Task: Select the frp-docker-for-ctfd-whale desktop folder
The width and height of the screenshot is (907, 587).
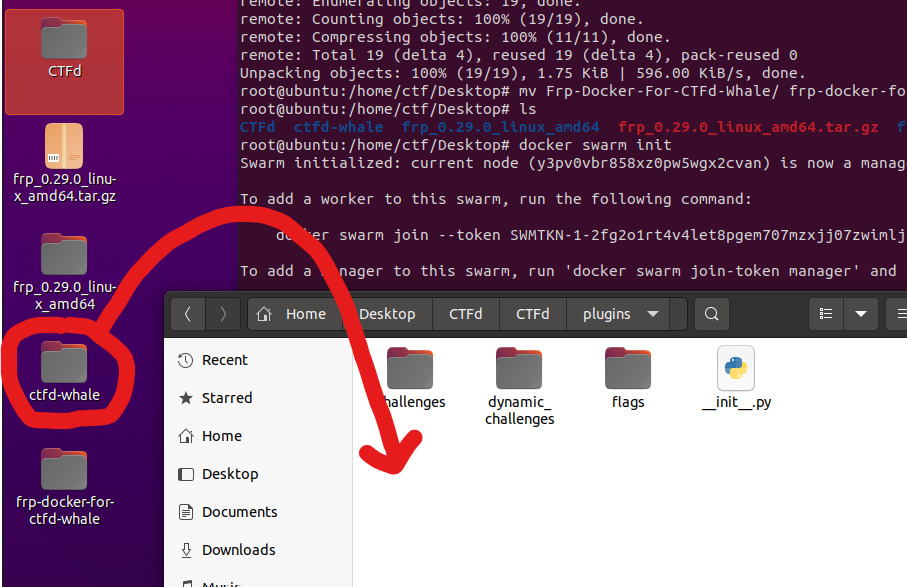Action: click(64, 487)
